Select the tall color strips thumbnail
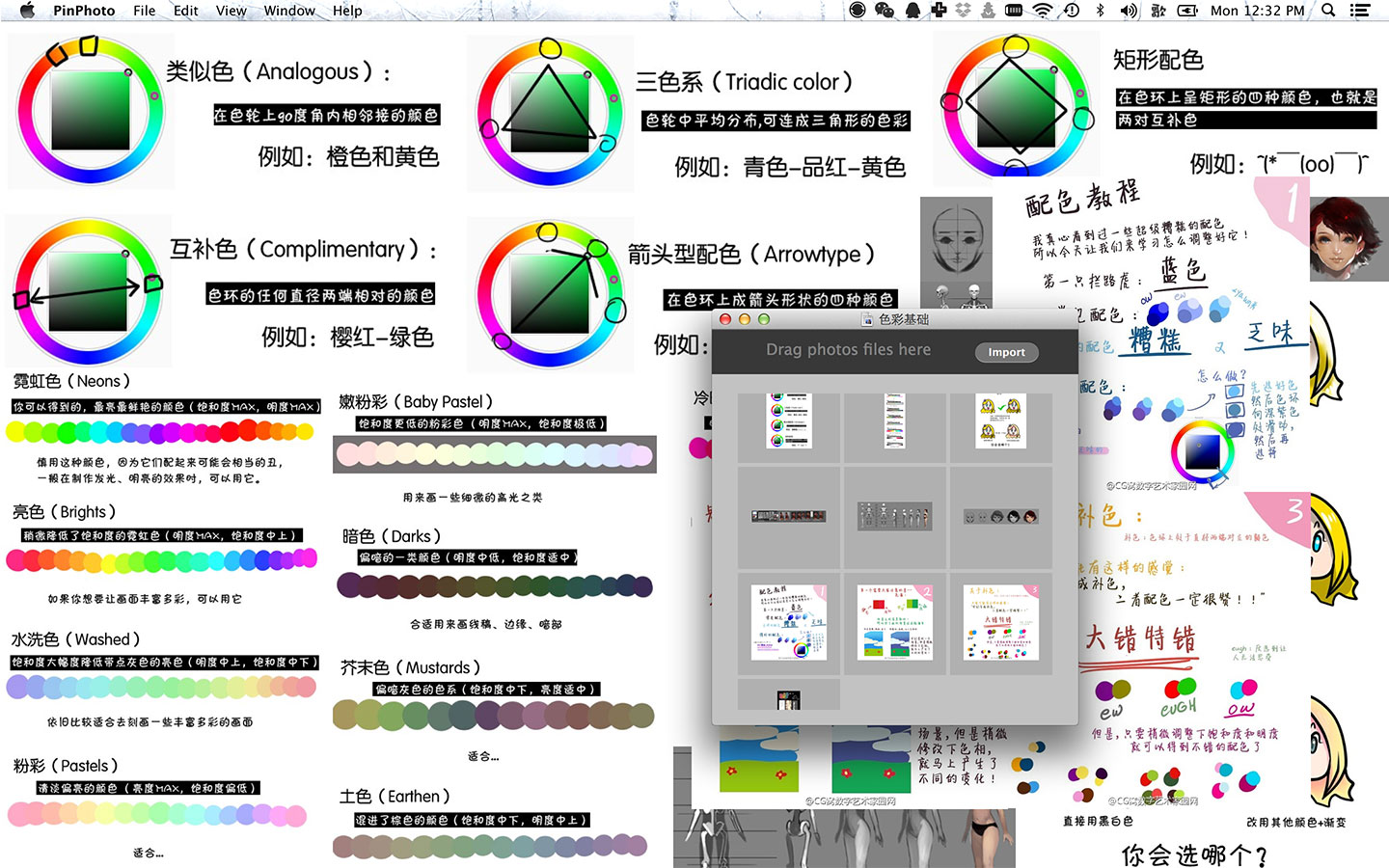This screenshot has width=1389, height=868. [x=895, y=420]
